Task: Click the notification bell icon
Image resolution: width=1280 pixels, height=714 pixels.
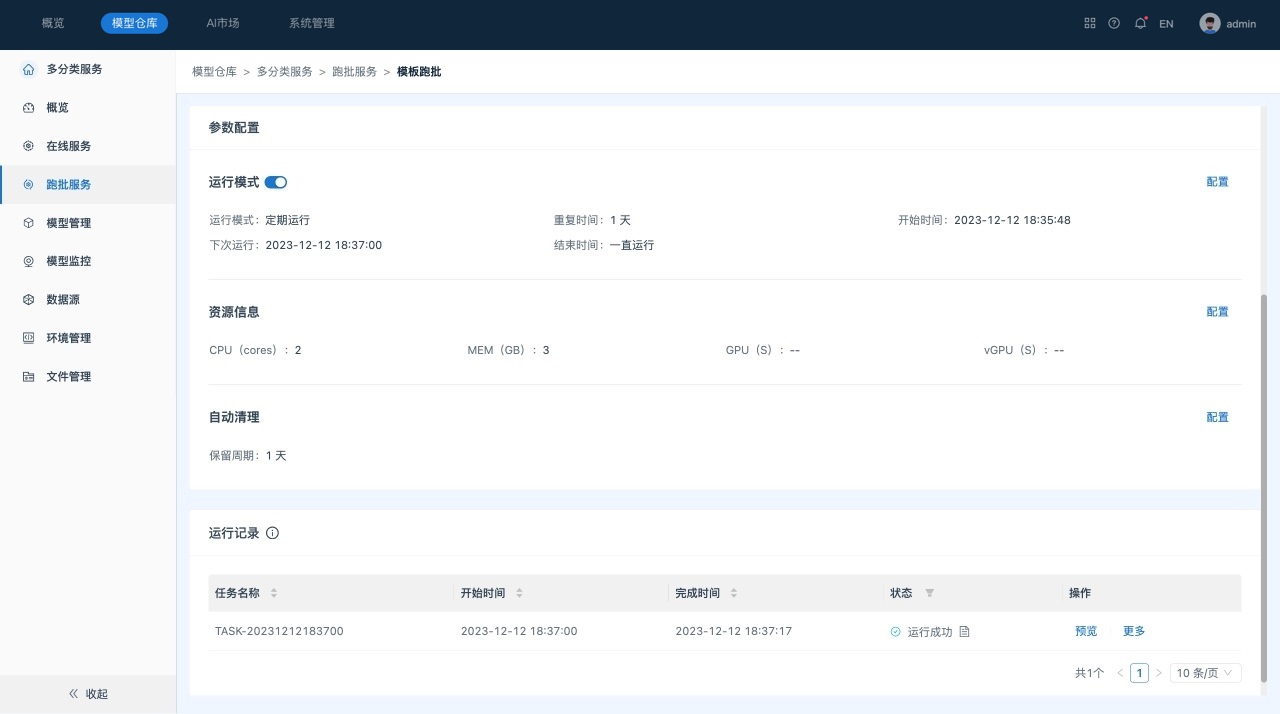Action: pos(1140,24)
